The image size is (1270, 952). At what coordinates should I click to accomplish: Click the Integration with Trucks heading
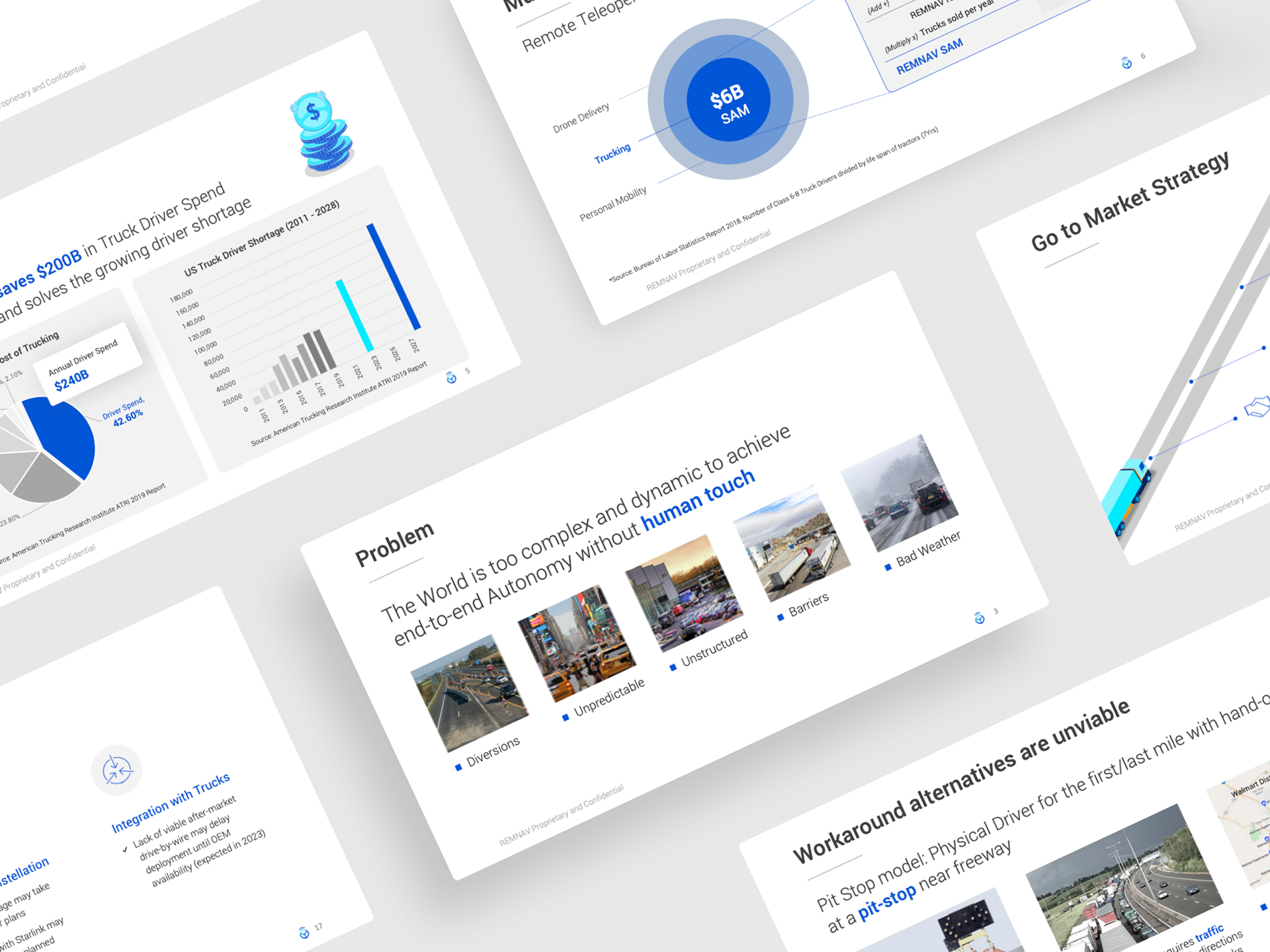click(x=171, y=802)
